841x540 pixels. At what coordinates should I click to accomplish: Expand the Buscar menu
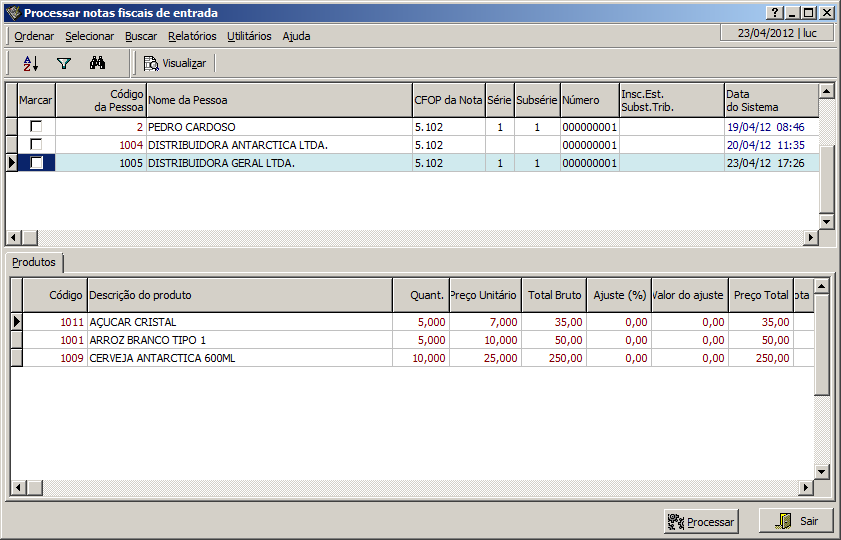141,36
